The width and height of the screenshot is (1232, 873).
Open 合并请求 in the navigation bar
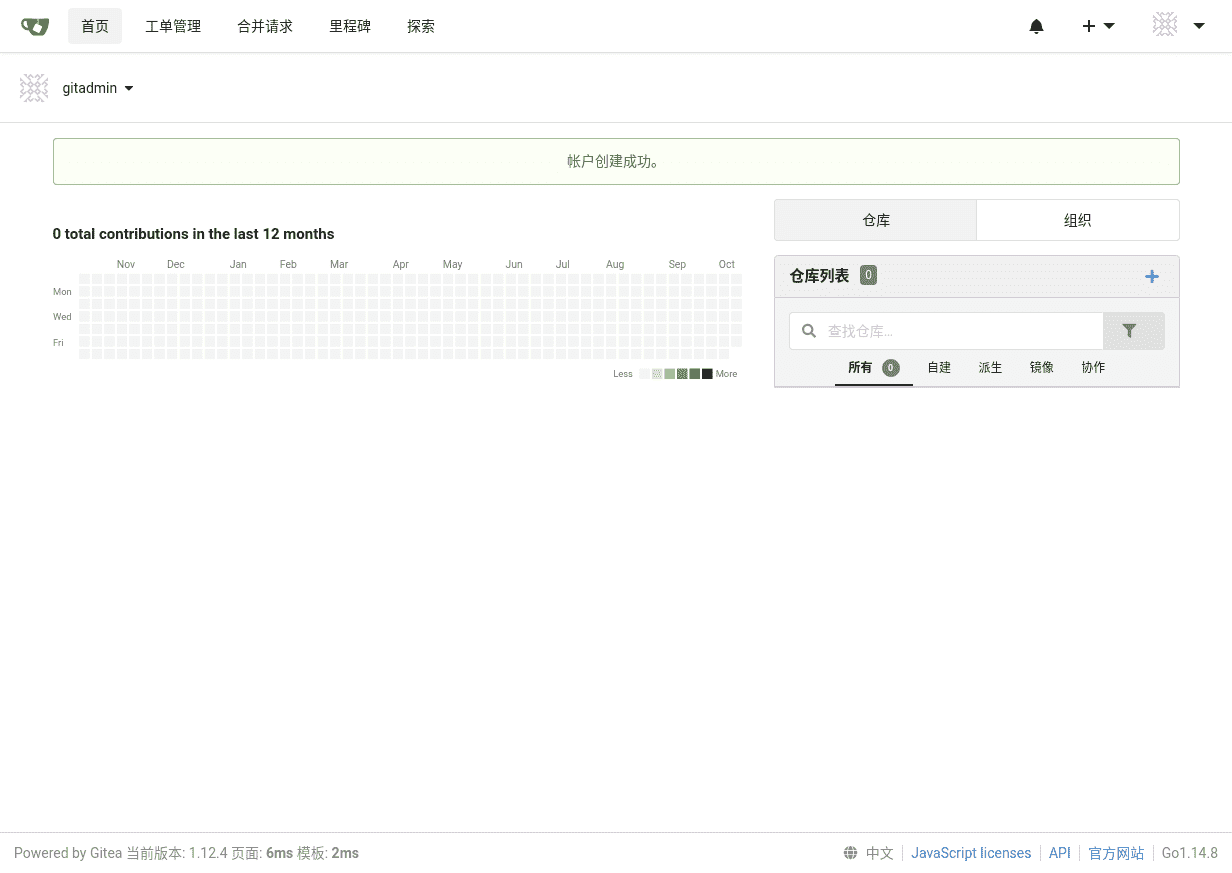[x=265, y=26]
